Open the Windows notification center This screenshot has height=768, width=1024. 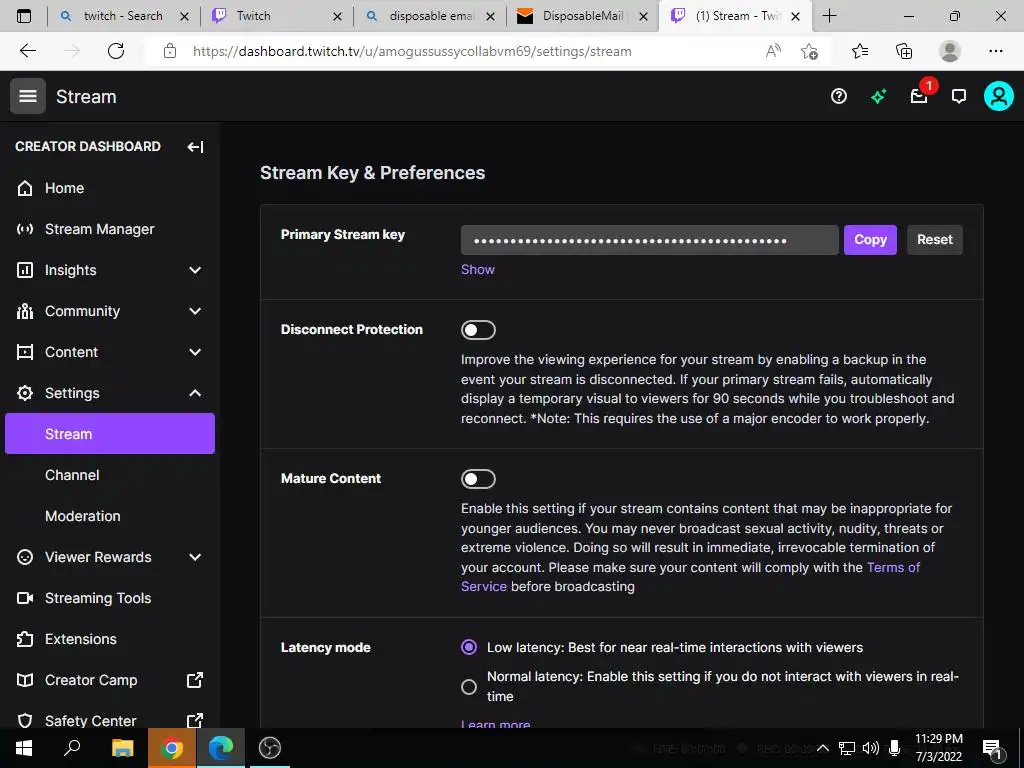[x=991, y=748]
